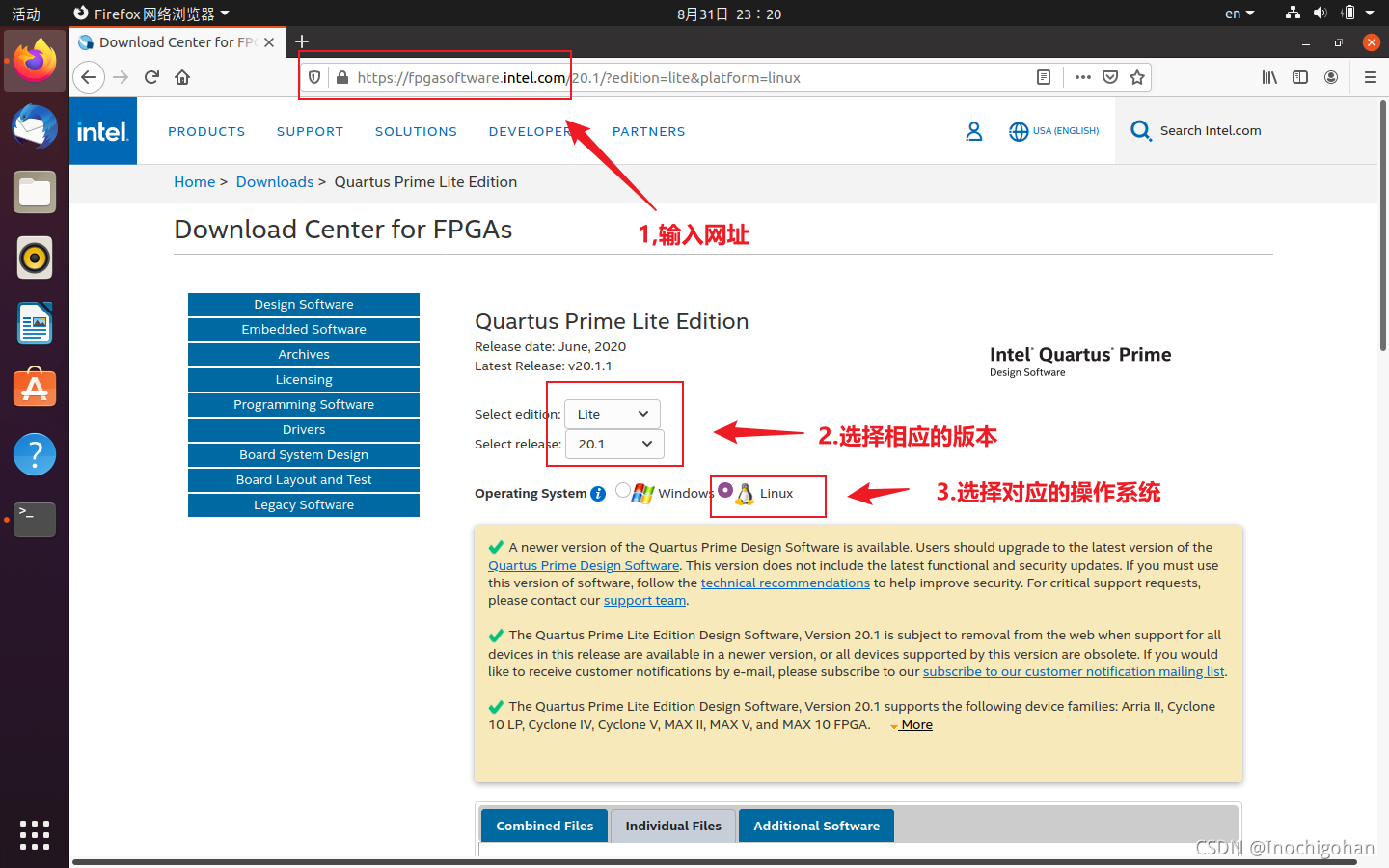Open the Select edition dropdown
The width and height of the screenshot is (1389, 868).
click(x=613, y=414)
